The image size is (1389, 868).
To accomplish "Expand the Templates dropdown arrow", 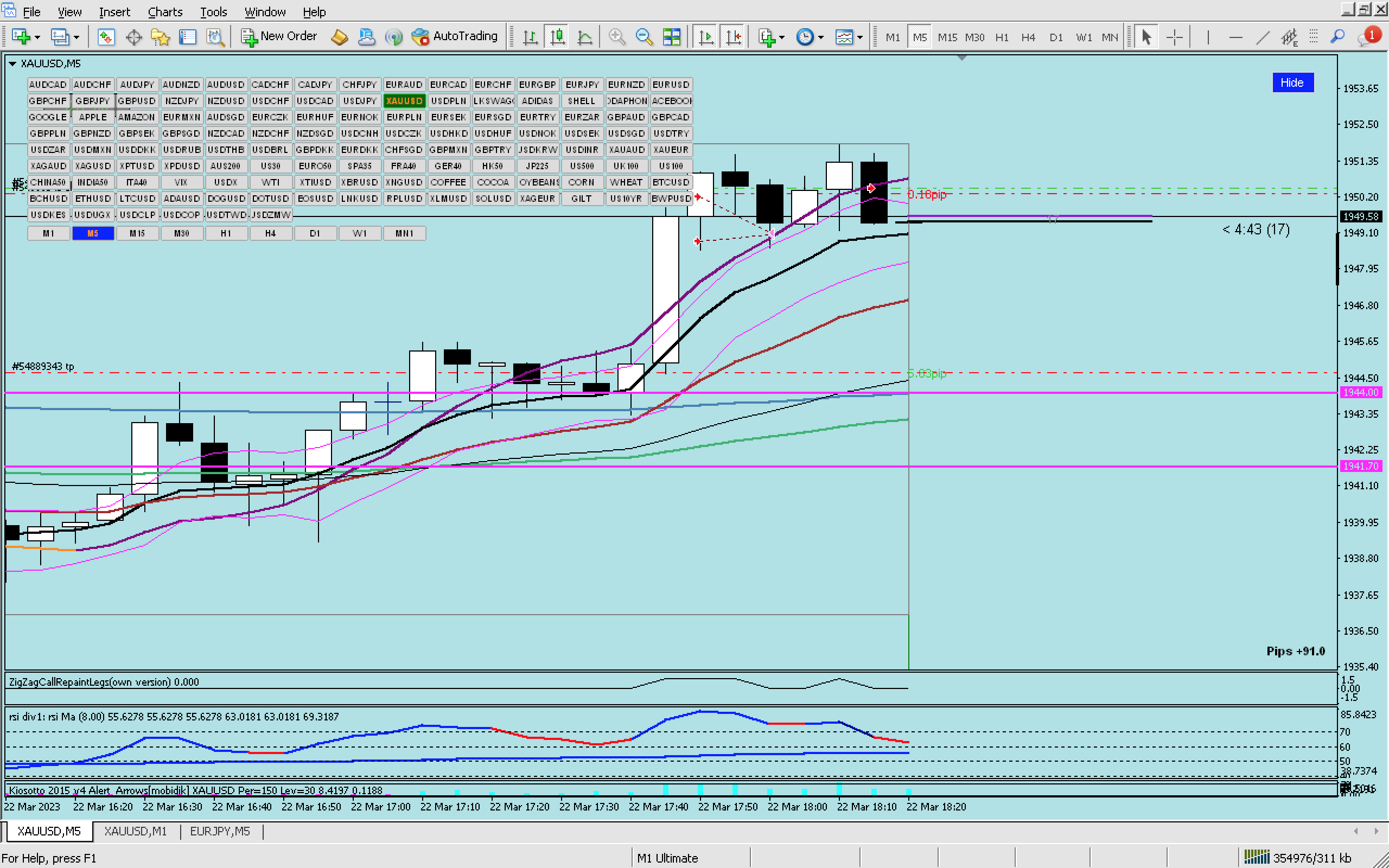I will tap(860, 37).
